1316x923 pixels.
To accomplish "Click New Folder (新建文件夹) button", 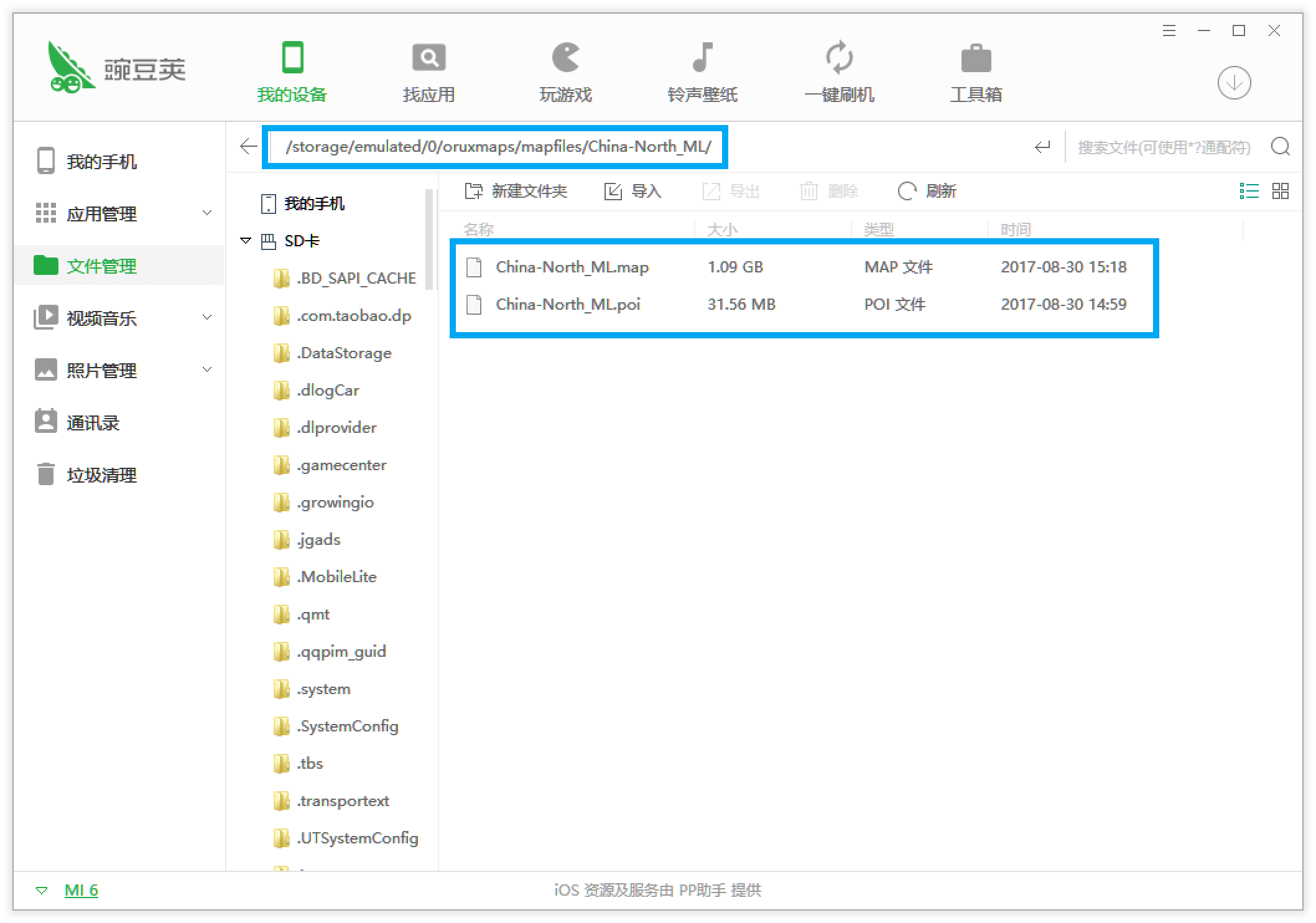I will pyautogui.click(x=516, y=191).
